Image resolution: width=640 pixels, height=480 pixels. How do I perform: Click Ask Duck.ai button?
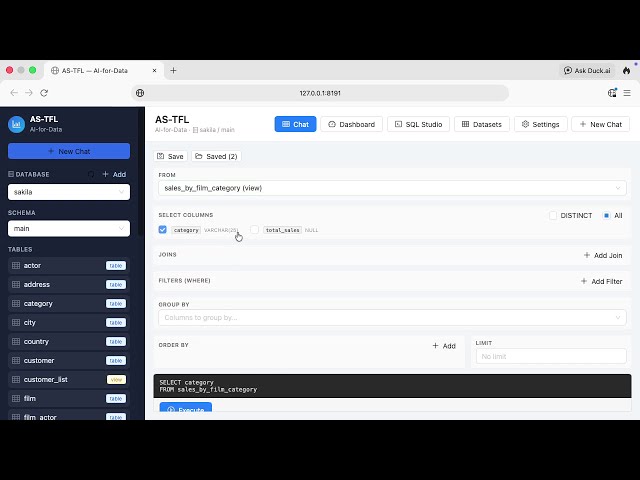587,71
